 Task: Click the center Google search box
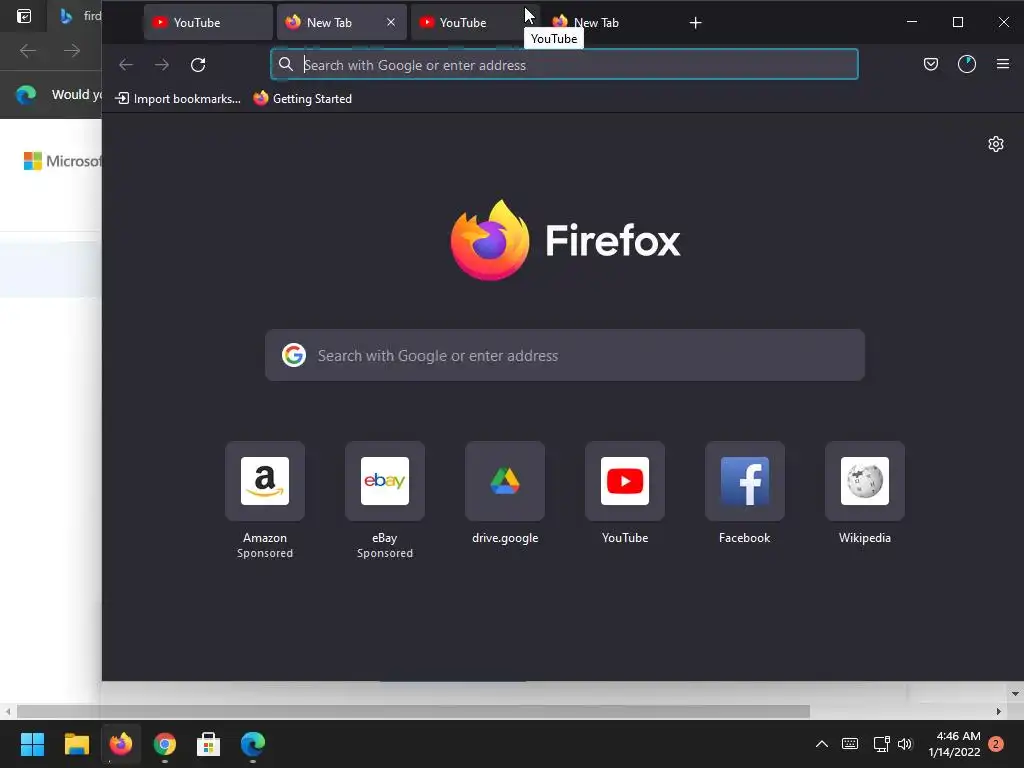[x=565, y=355]
